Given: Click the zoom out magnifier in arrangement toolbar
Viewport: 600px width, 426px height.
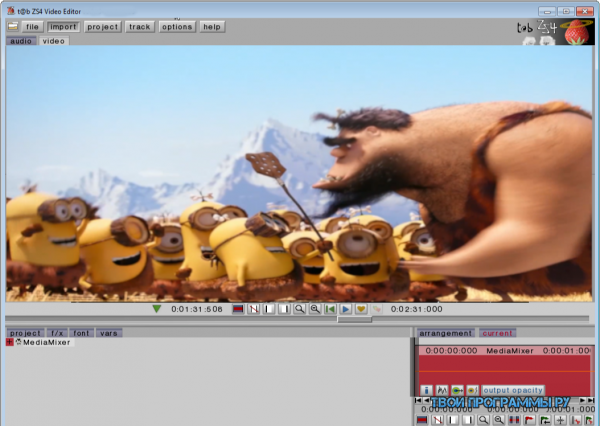Looking at the screenshot, I should coord(483,420).
